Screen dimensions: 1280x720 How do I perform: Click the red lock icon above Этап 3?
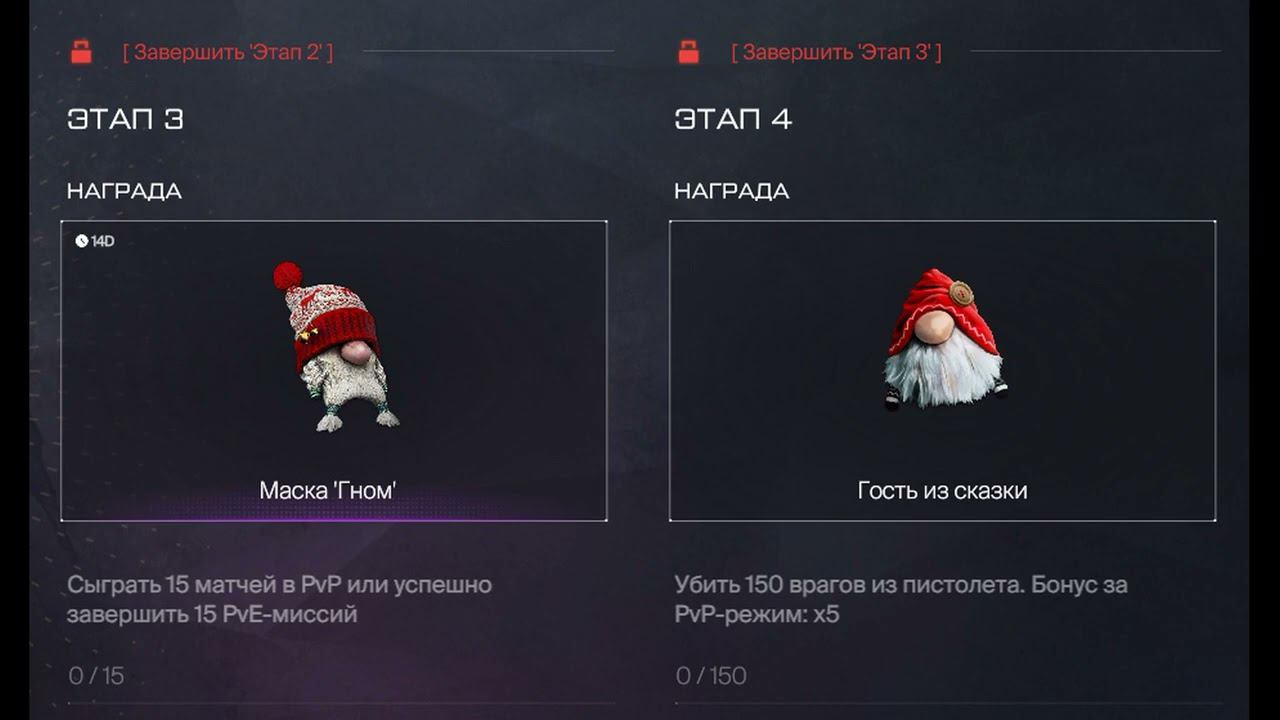[81, 52]
